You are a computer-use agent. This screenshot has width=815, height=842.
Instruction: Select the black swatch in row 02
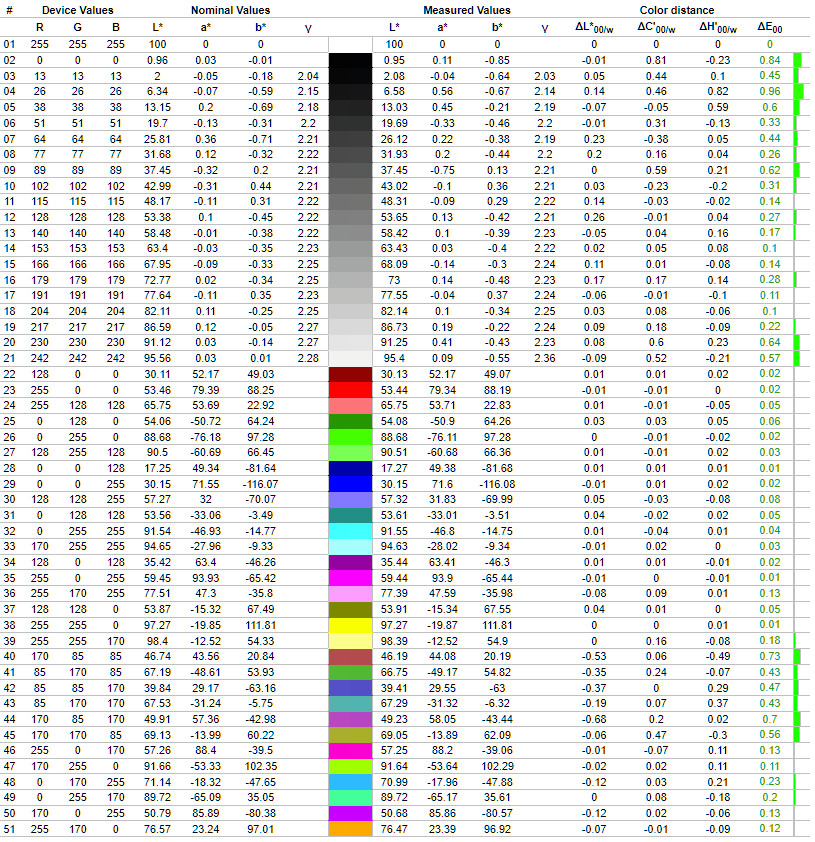click(350, 60)
